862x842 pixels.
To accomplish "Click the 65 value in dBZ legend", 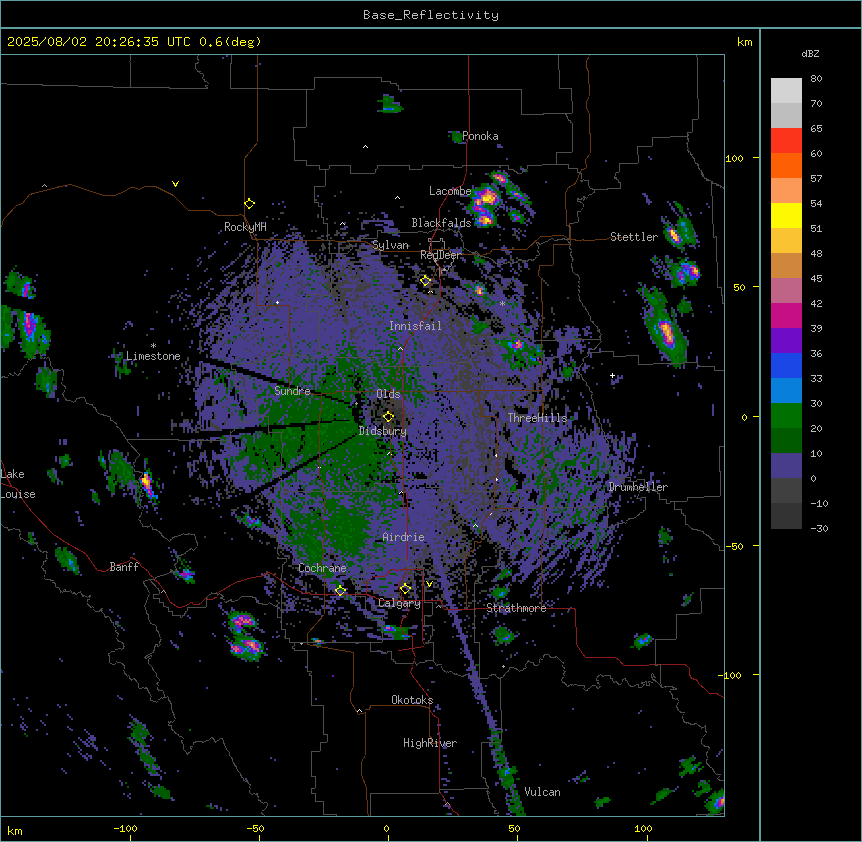I will pos(816,128).
